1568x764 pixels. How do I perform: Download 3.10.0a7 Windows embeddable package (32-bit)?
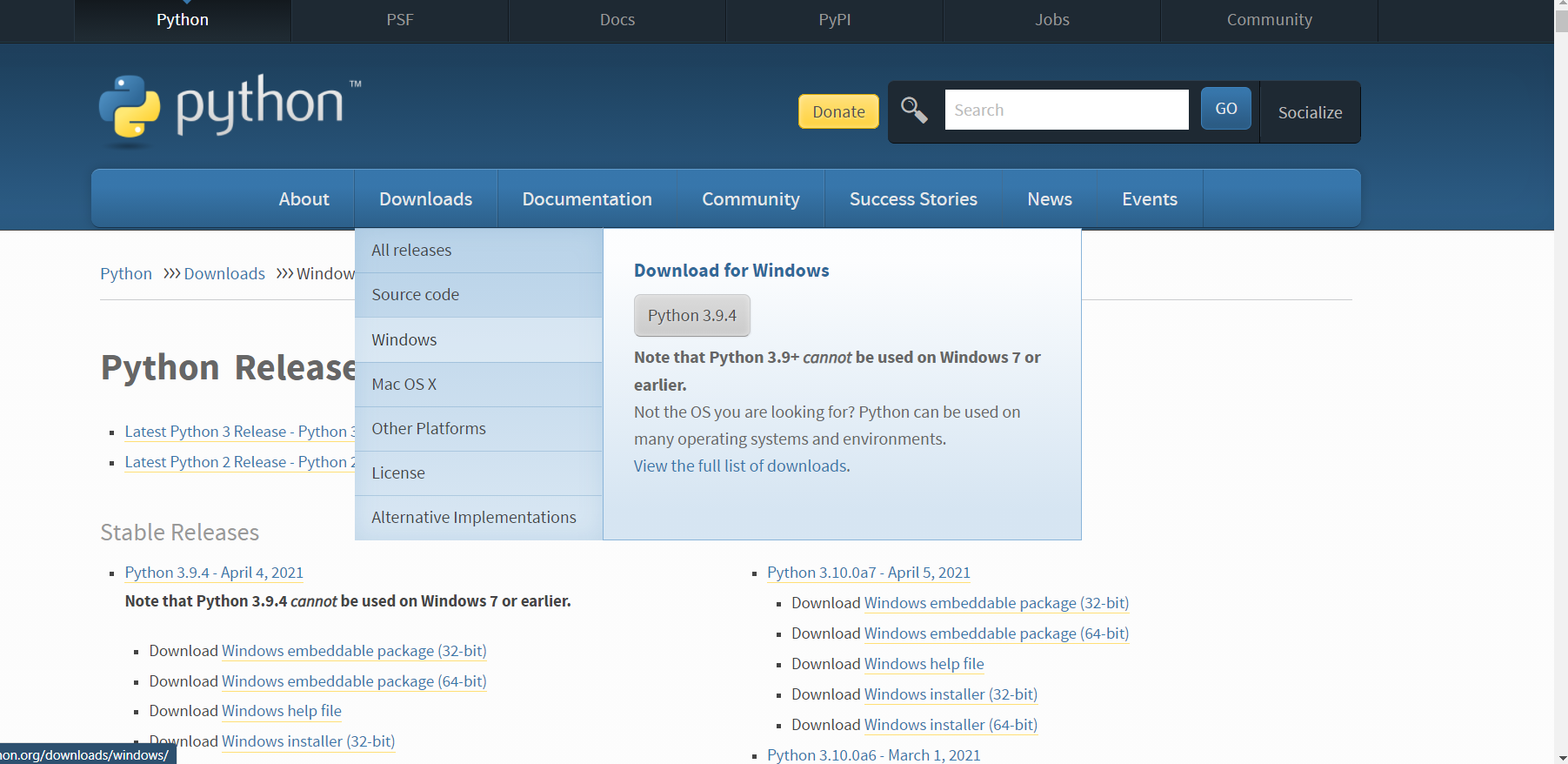[997, 603]
